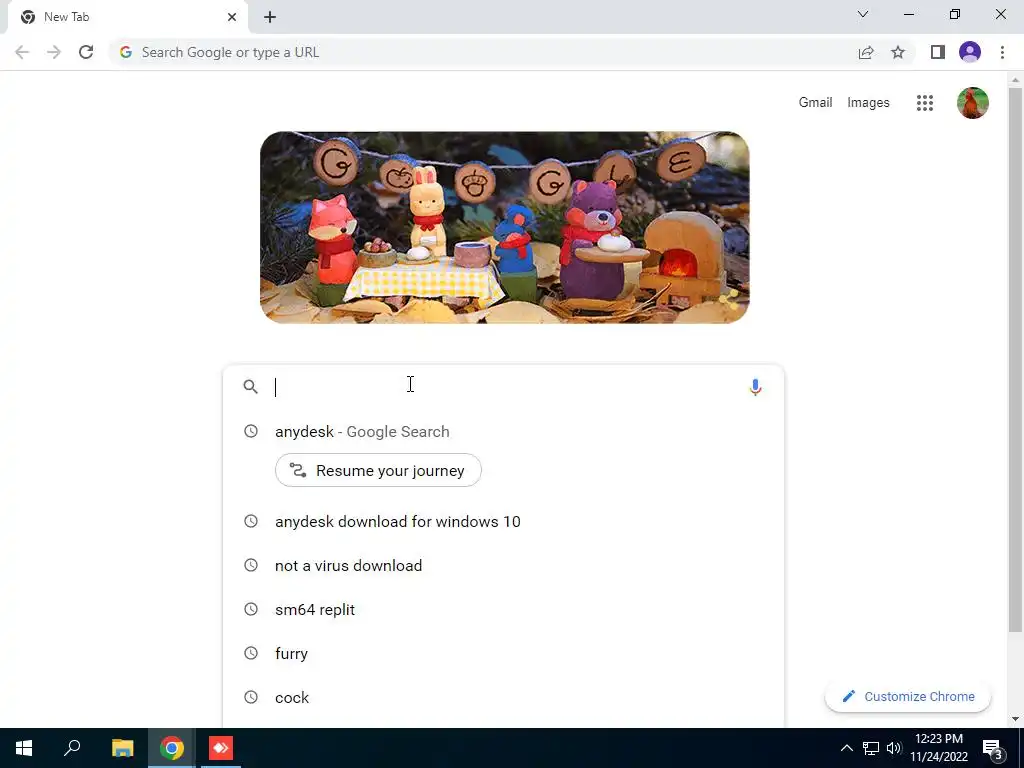Click the Chrome taskbar icon
This screenshot has width=1024, height=768.
click(x=171, y=748)
